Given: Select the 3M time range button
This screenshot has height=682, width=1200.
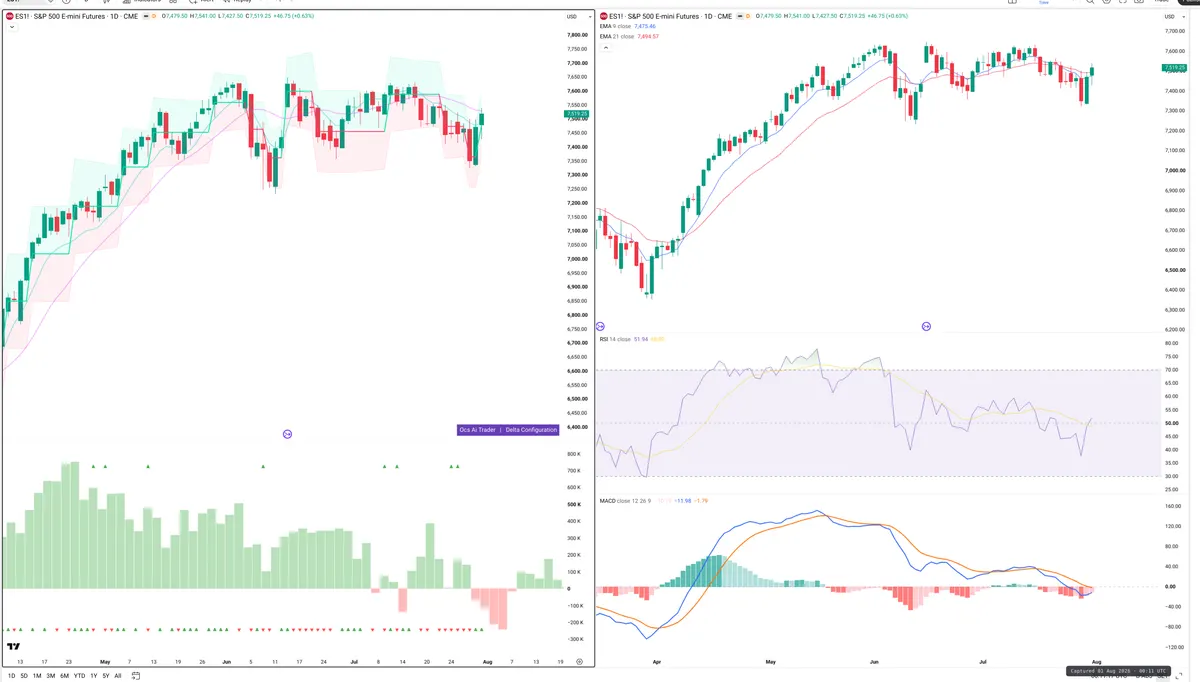Looking at the screenshot, I should pos(50,676).
